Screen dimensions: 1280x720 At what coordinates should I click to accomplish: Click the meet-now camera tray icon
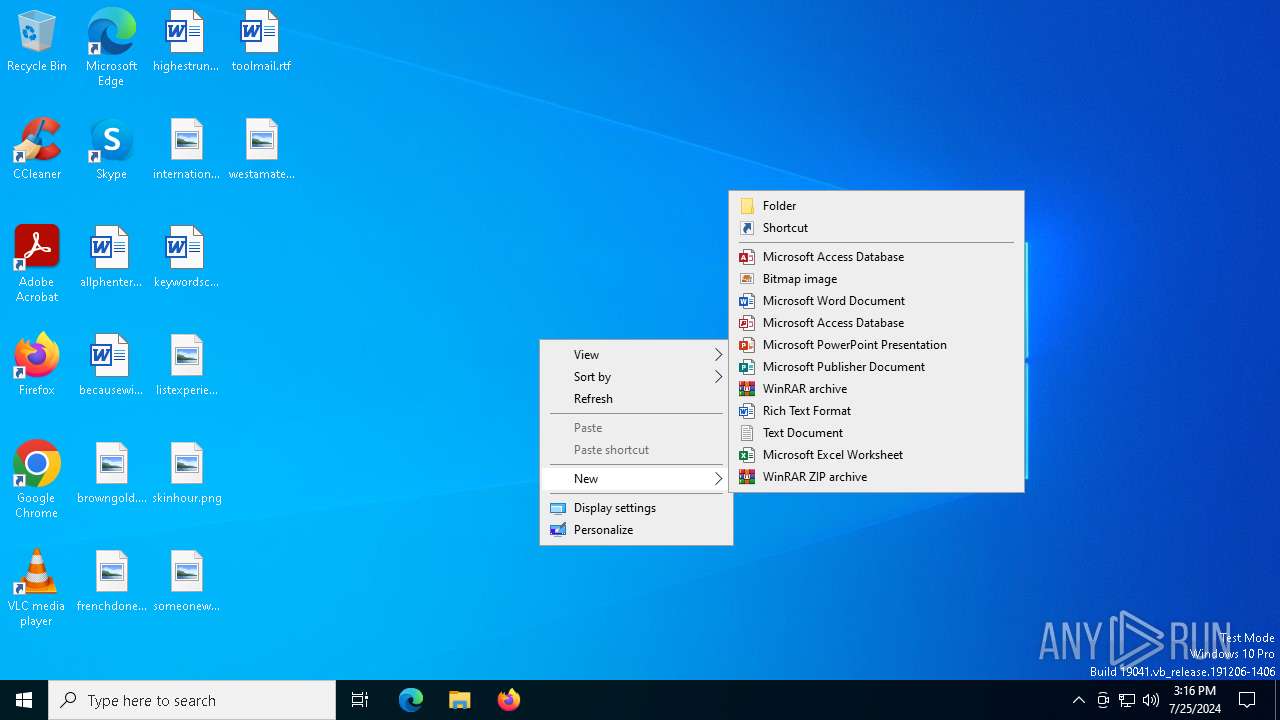click(1103, 700)
